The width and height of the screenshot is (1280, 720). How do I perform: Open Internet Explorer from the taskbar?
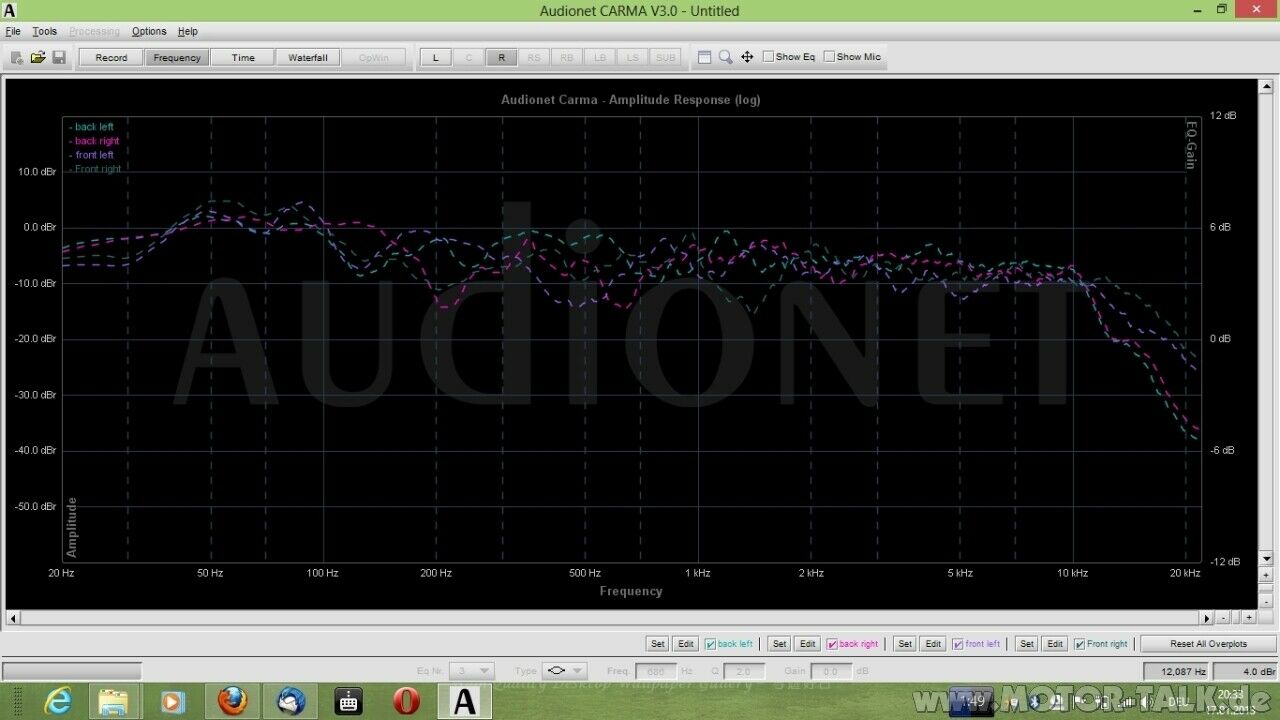[x=58, y=701]
